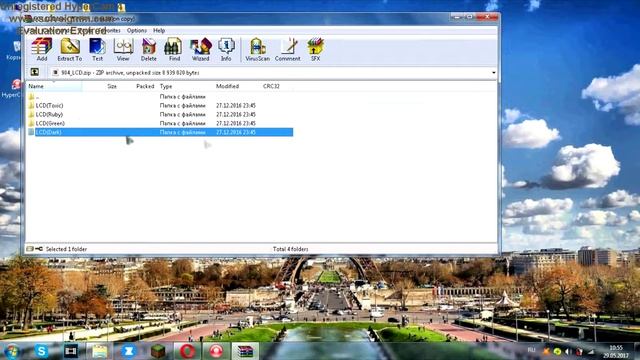The height and width of the screenshot is (360, 640).
Task: Select the LCD(Dark) folder
Action: 160,132
